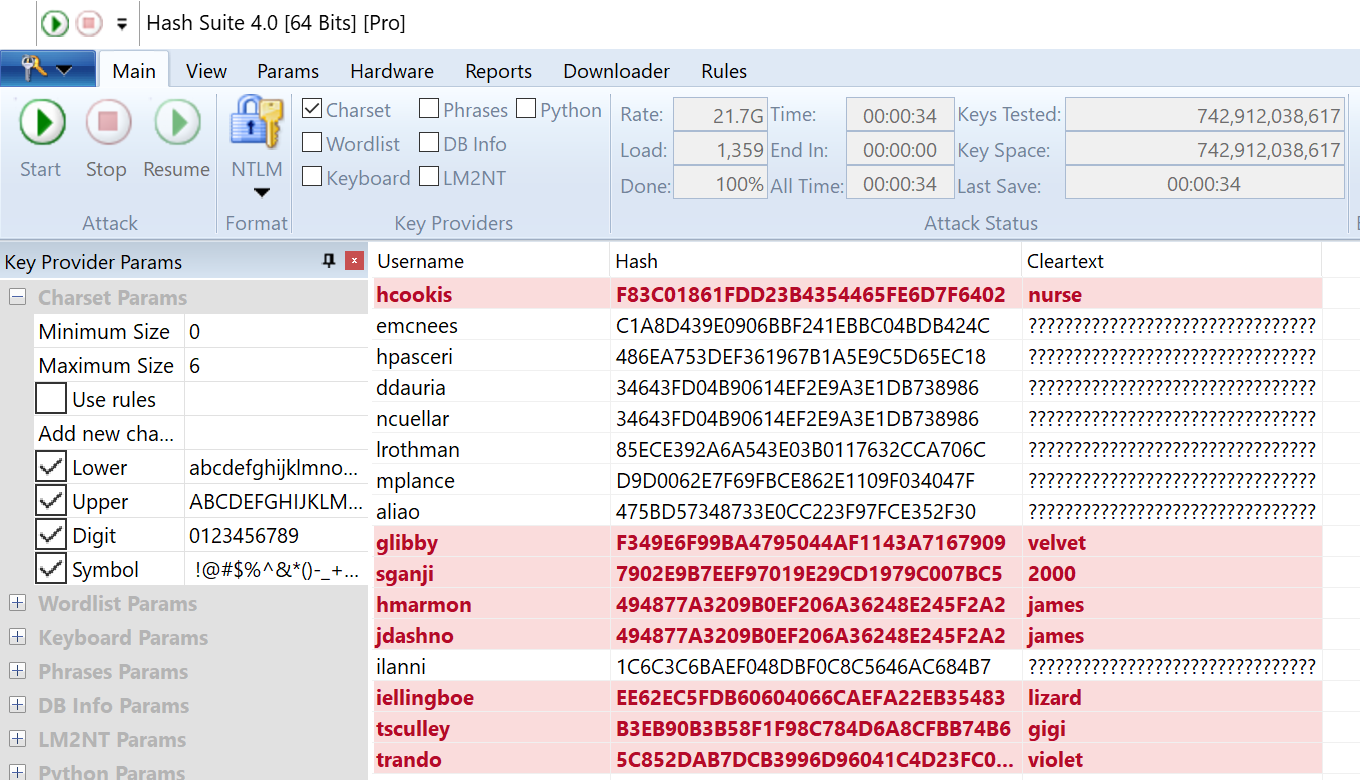Image resolution: width=1360 pixels, height=780 pixels.
Task: Click the stop icon in quick access toolbar
Action: [x=87, y=21]
